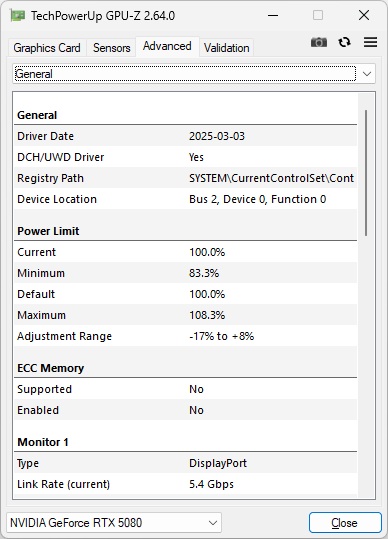Click the Adjustment Range label
Image resolution: width=388 pixels, height=539 pixels.
[65, 336]
